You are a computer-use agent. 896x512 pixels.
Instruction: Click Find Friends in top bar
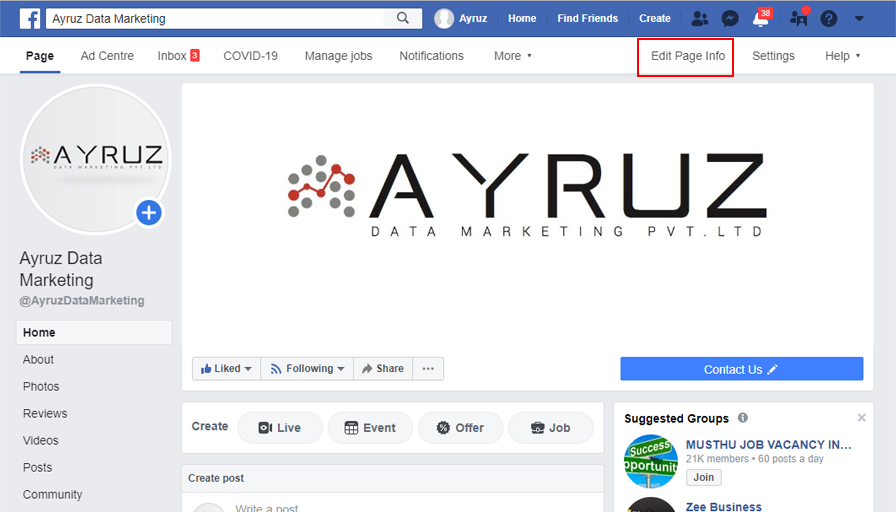(x=587, y=18)
